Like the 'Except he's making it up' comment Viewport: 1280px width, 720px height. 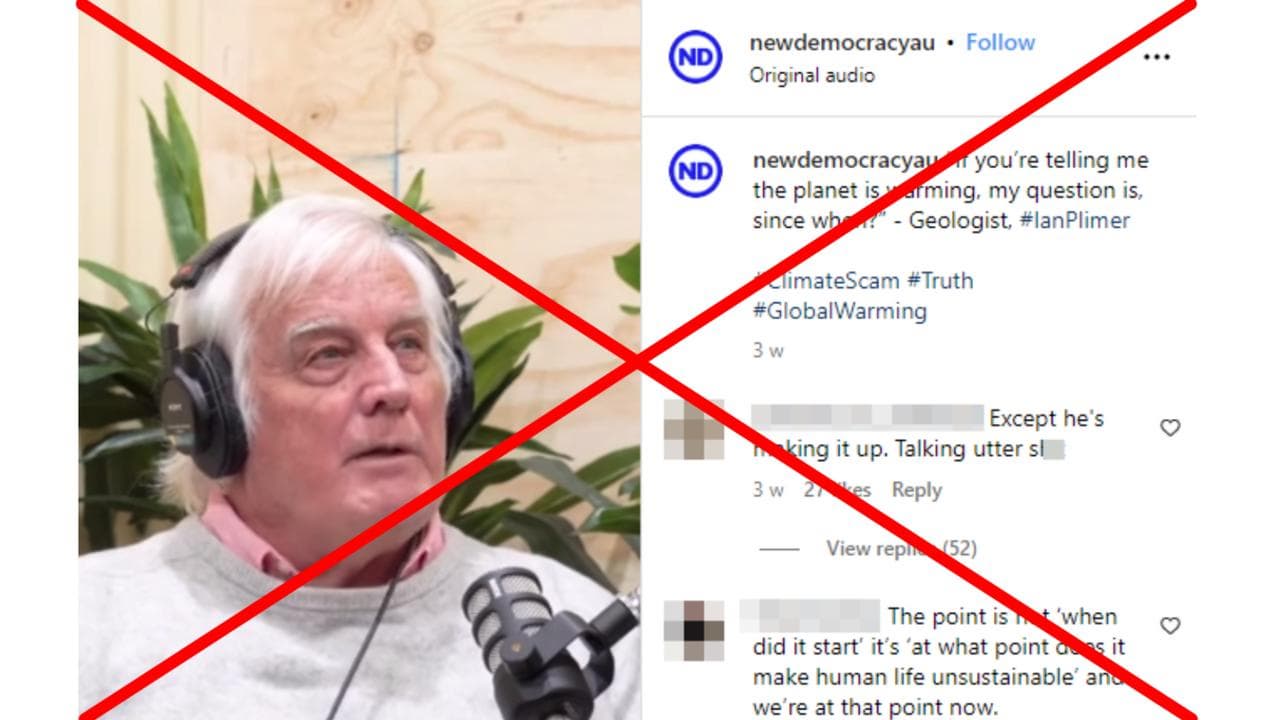point(1170,428)
